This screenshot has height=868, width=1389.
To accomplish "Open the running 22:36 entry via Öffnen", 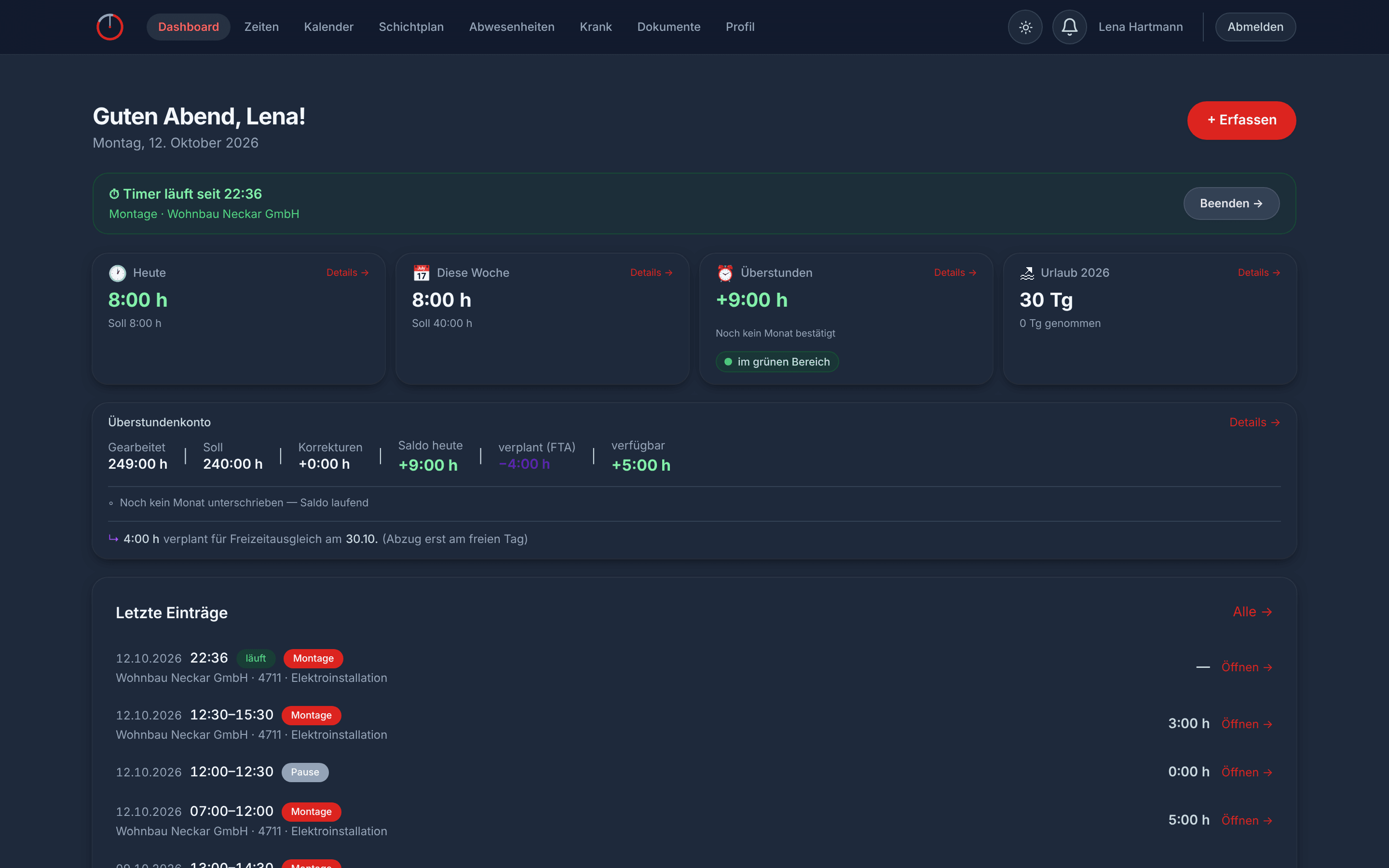I will pyautogui.click(x=1247, y=667).
